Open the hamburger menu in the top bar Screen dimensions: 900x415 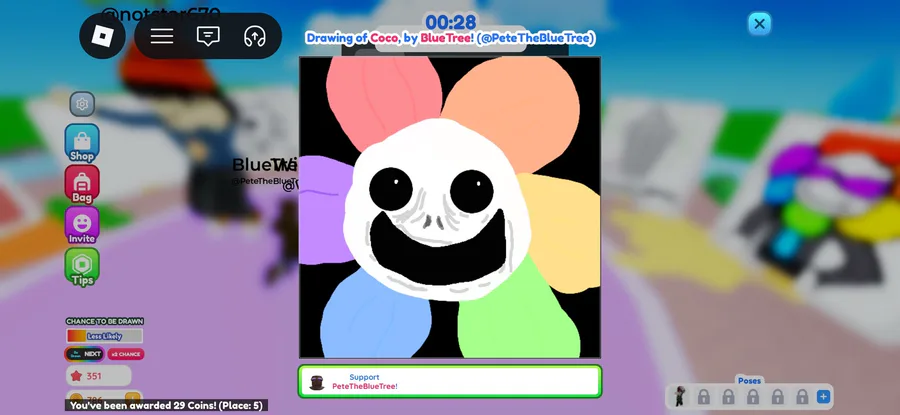(162, 36)
